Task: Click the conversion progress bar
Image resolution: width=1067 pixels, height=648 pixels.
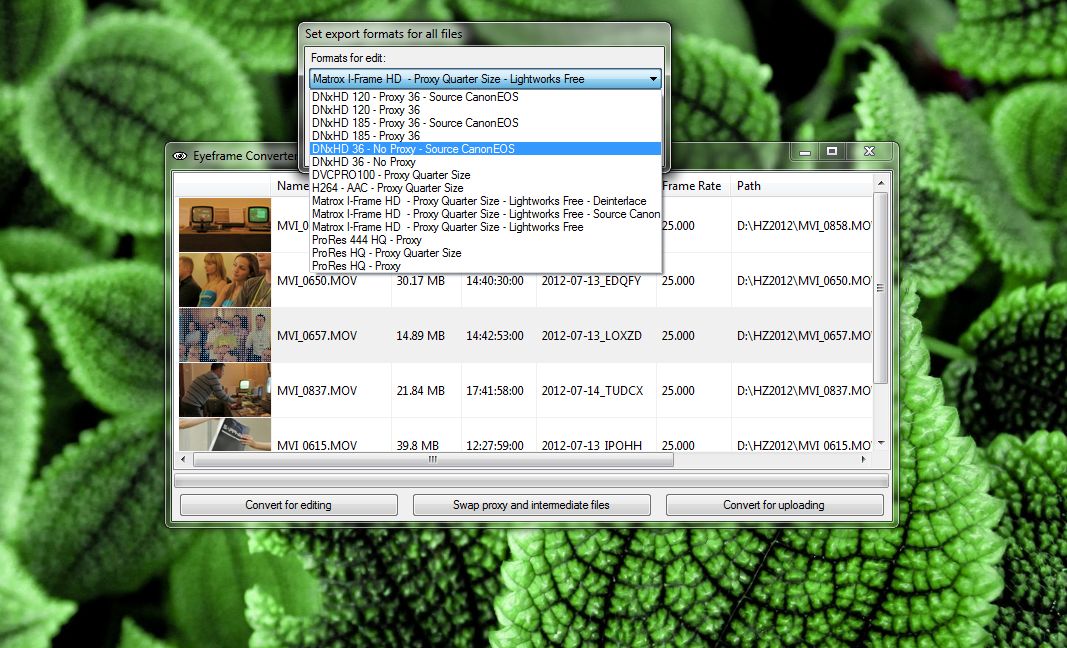Action: 531,481
